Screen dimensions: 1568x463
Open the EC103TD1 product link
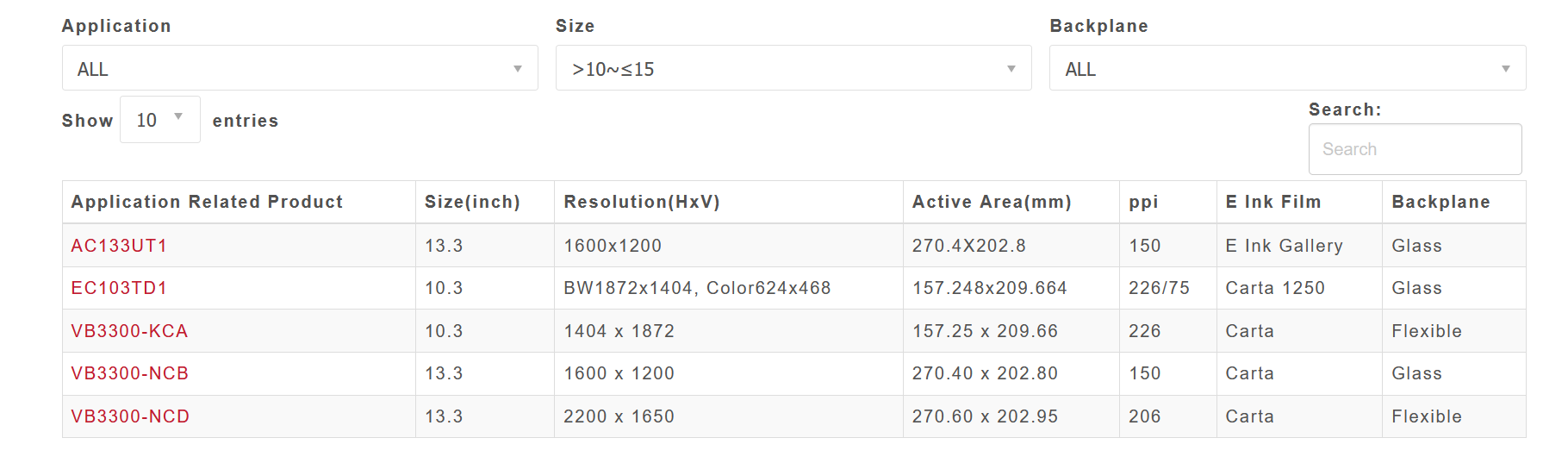119,288
